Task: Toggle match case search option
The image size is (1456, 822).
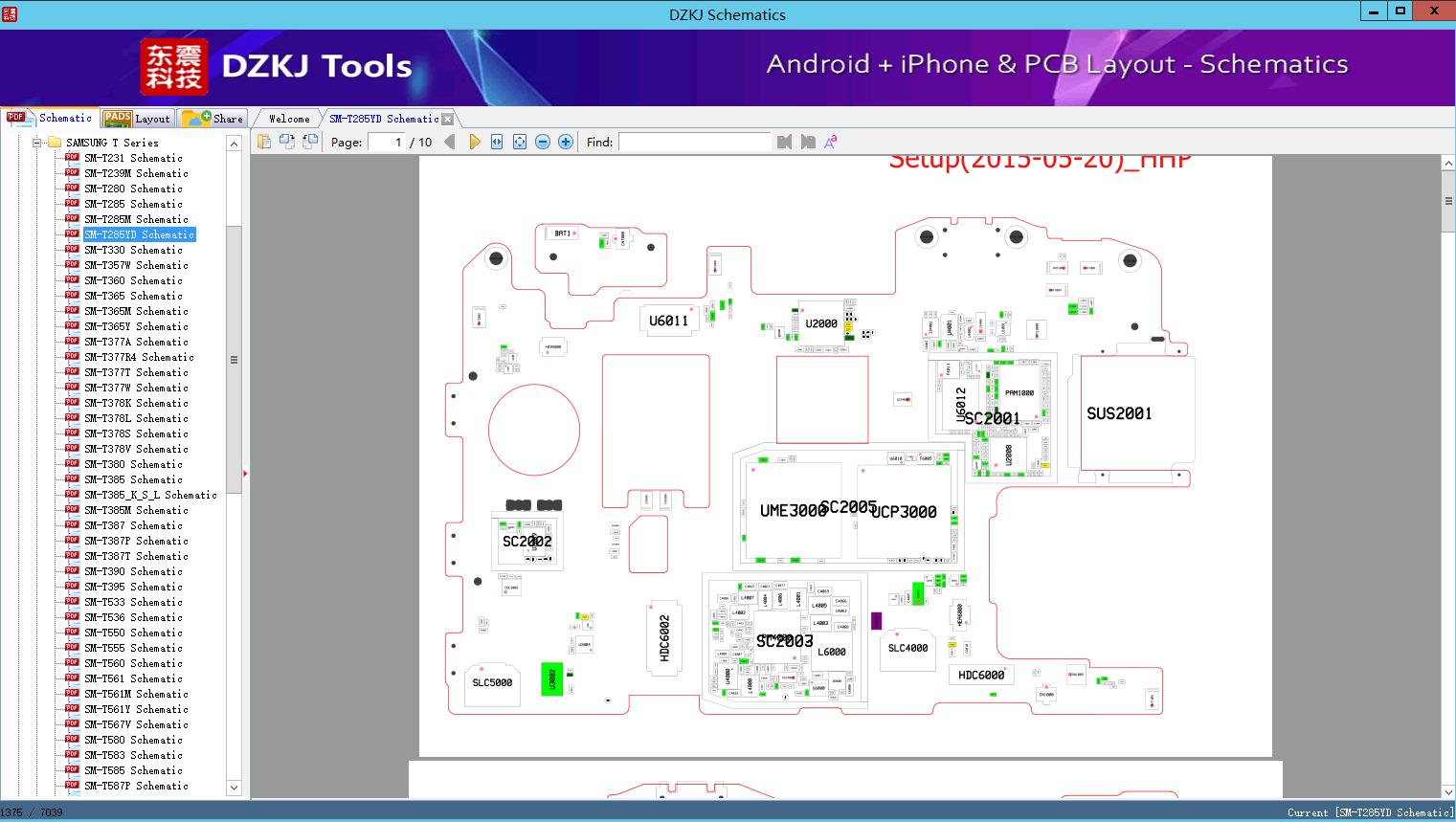Action: [x=831, y=142]
